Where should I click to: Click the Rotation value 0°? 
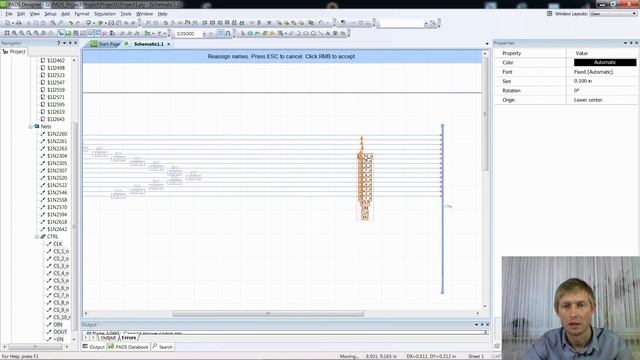(x=576, y=91)
